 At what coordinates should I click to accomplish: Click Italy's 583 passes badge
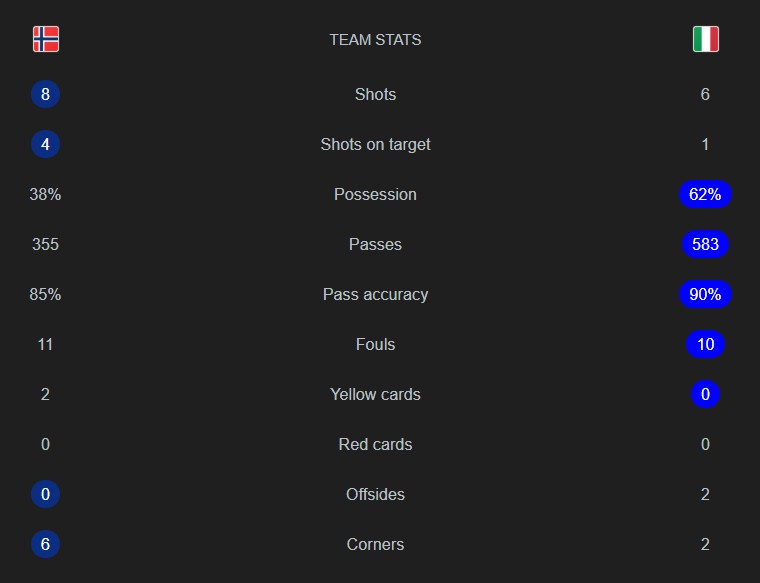(705, 244)
